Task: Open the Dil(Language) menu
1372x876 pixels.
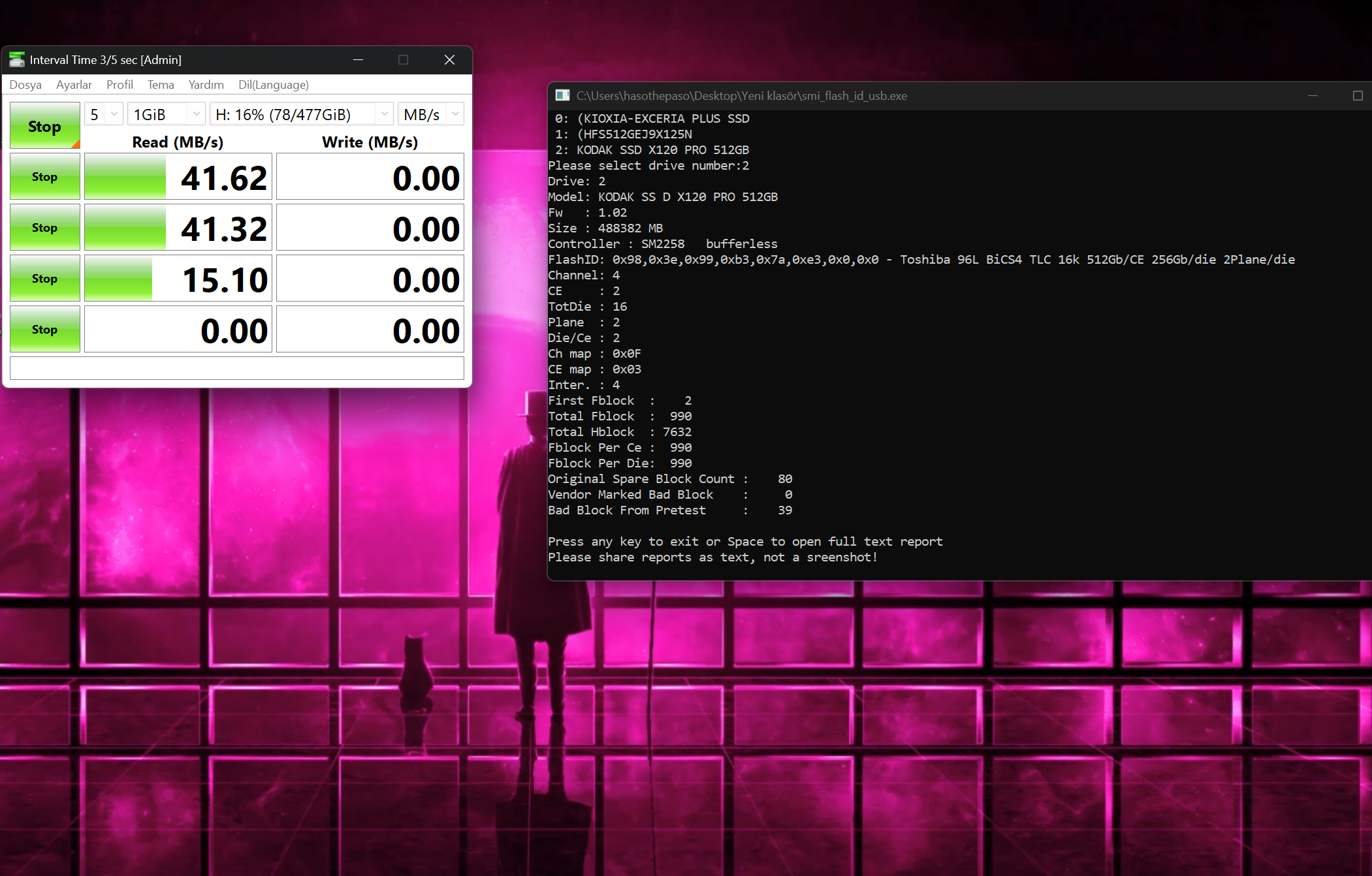Action: [x=273, y=85]
